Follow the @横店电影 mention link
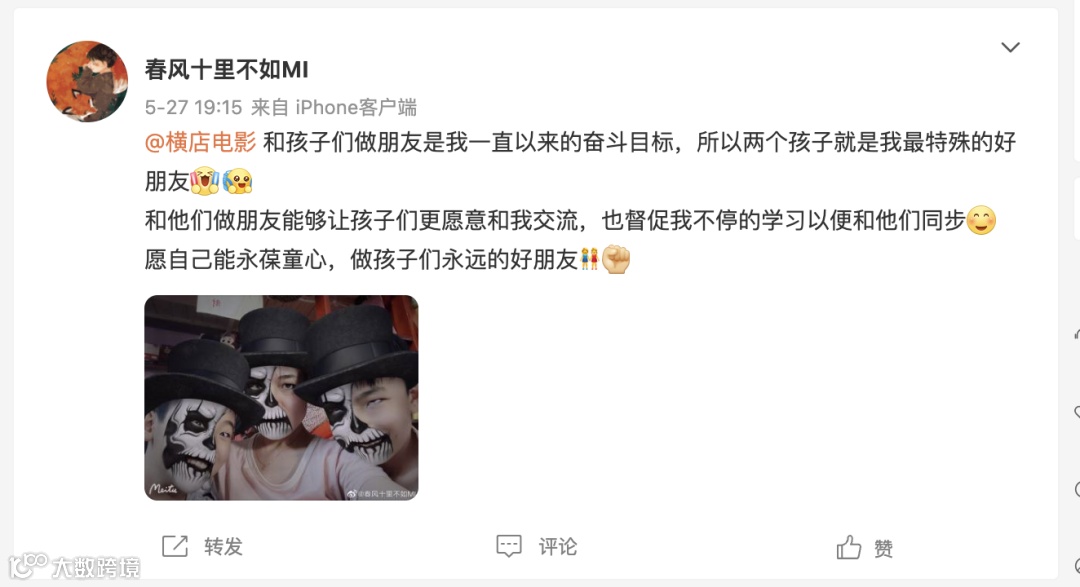1080x587 pixels. 200,143
